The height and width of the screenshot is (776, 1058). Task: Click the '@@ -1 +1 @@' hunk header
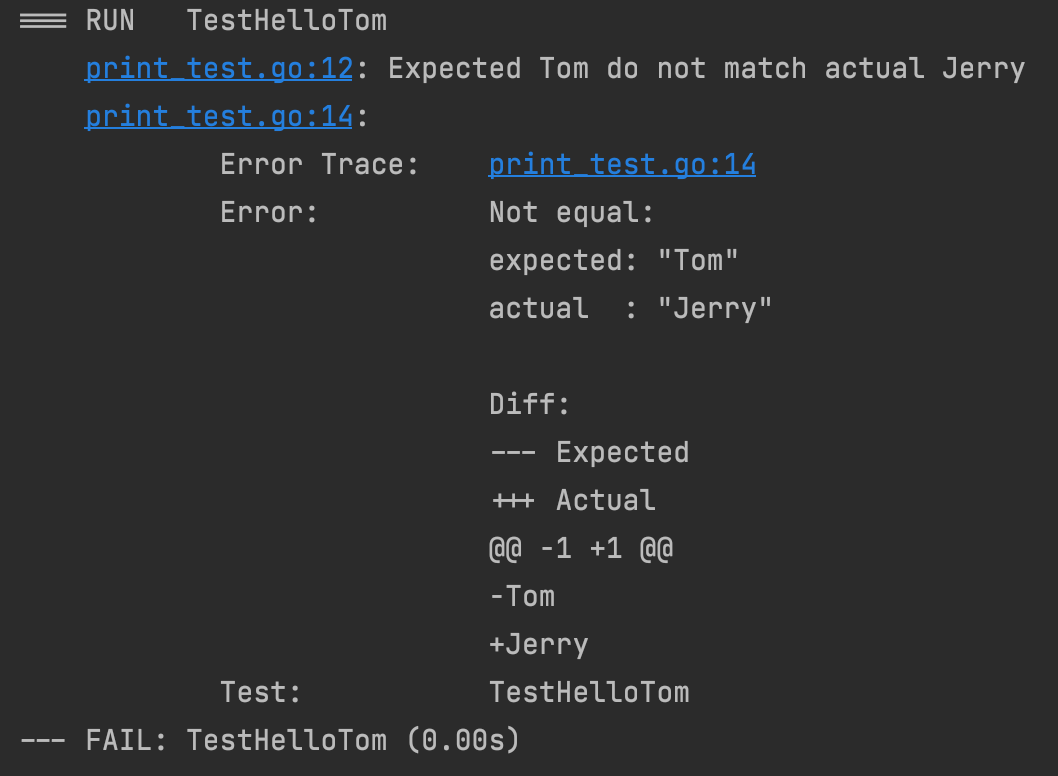[580, 548]
